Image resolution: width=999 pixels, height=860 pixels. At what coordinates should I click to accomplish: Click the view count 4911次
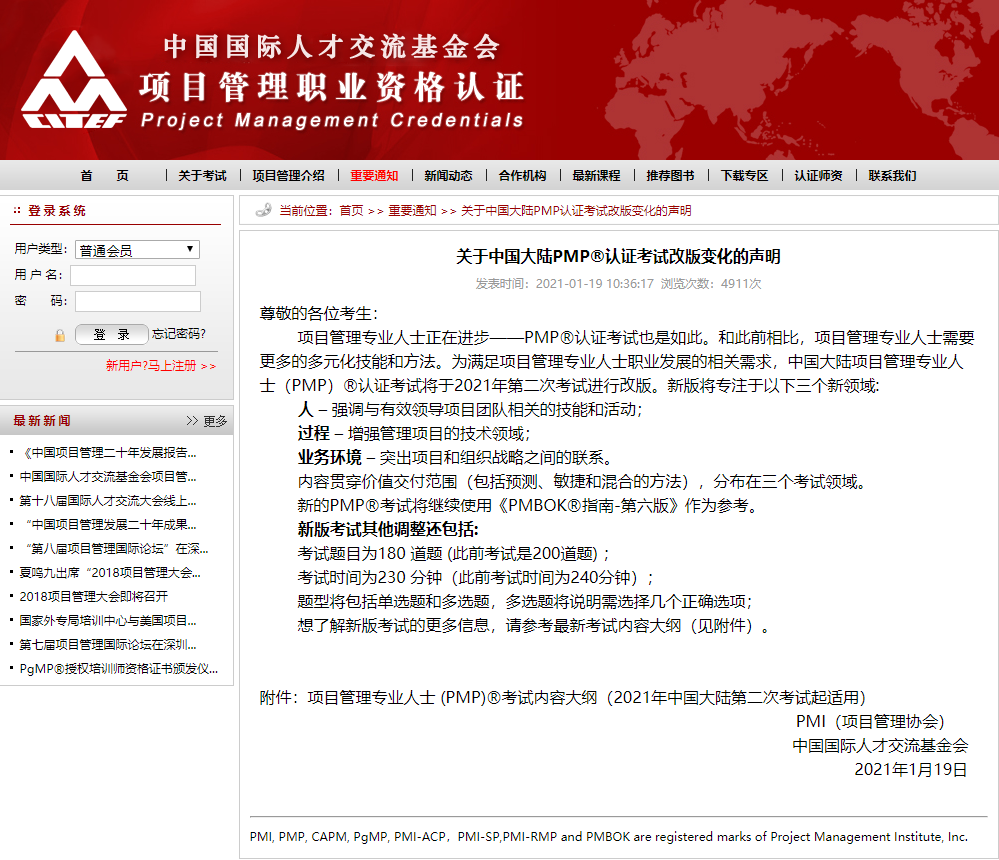pos(741,283)
